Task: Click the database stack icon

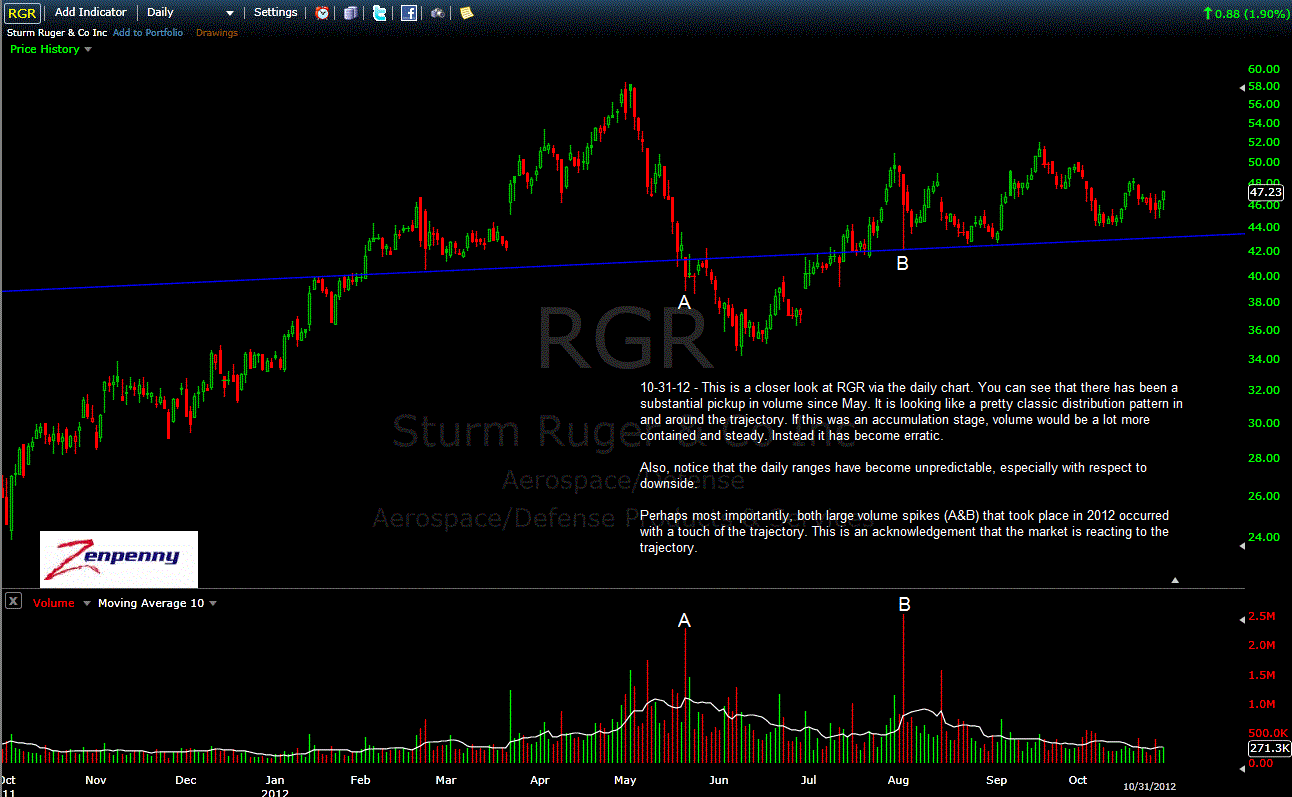Action: (350, 13)
